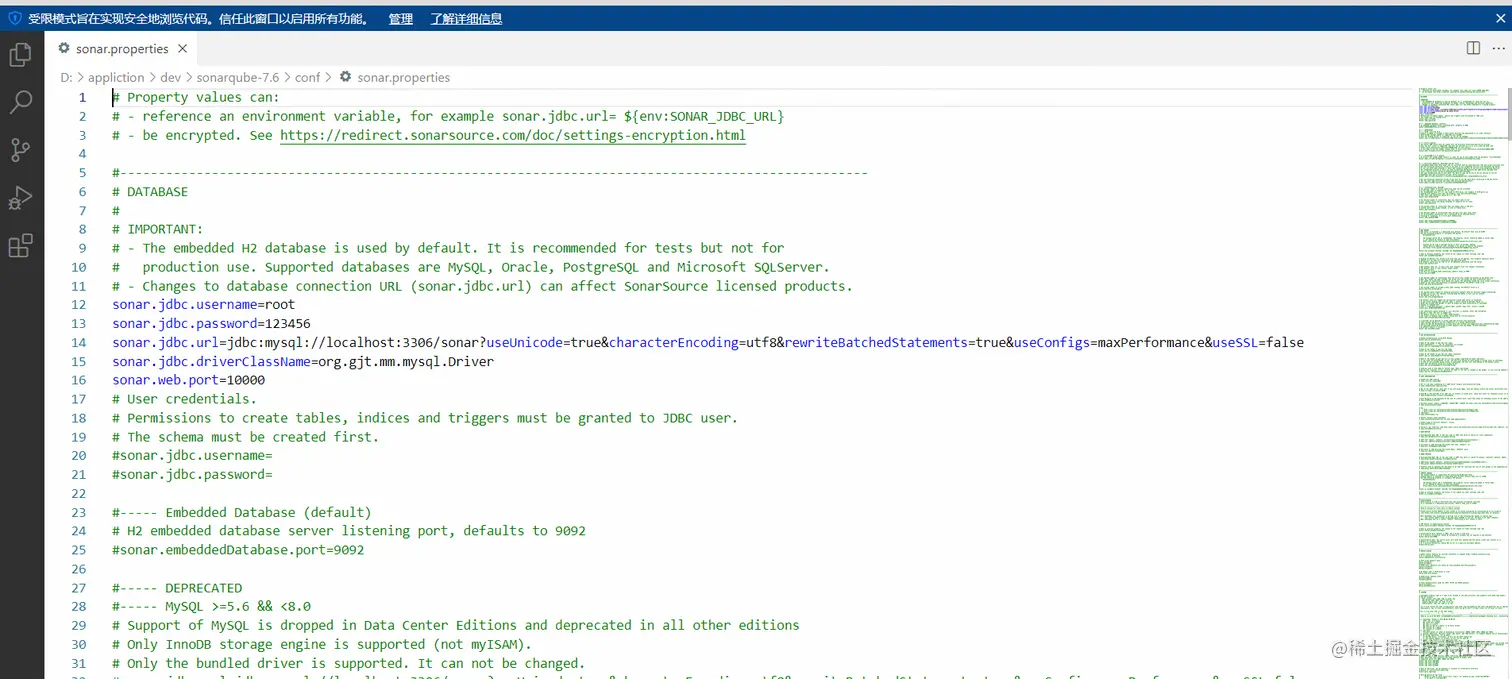The width and height of the screenshot is (1512, 679).
Task: Click the 管理 banner action
Action: (x=400, y=18)
